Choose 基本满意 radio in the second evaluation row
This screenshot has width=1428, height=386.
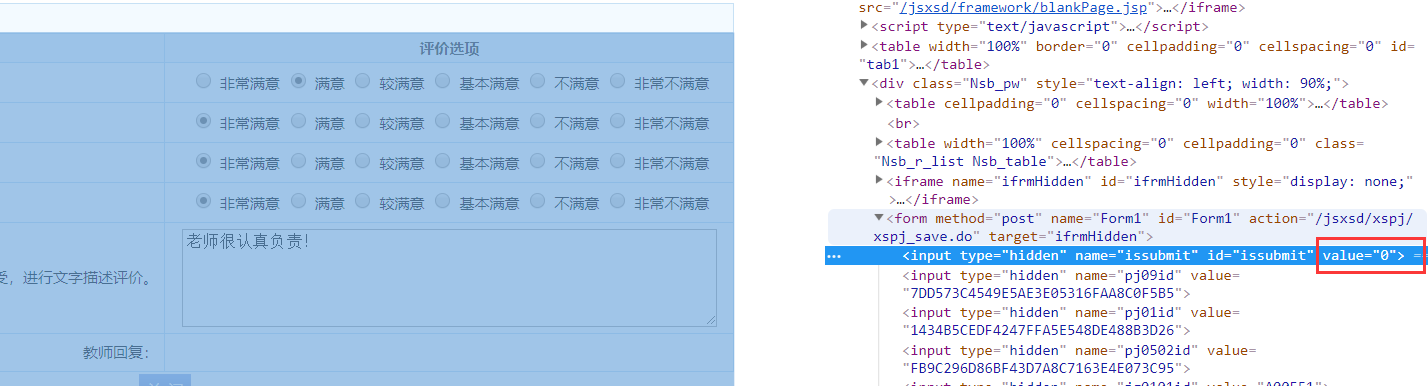click(x=444, y=121)
